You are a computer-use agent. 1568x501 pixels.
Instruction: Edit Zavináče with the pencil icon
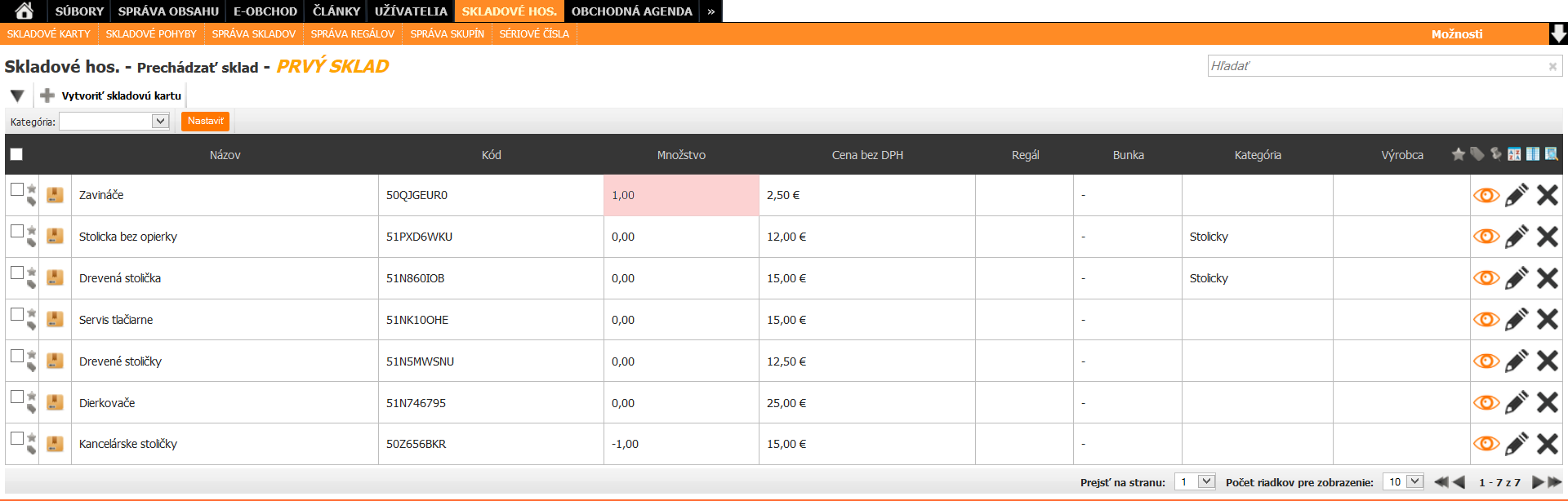pyautogui.click(x=1517, y=195)
